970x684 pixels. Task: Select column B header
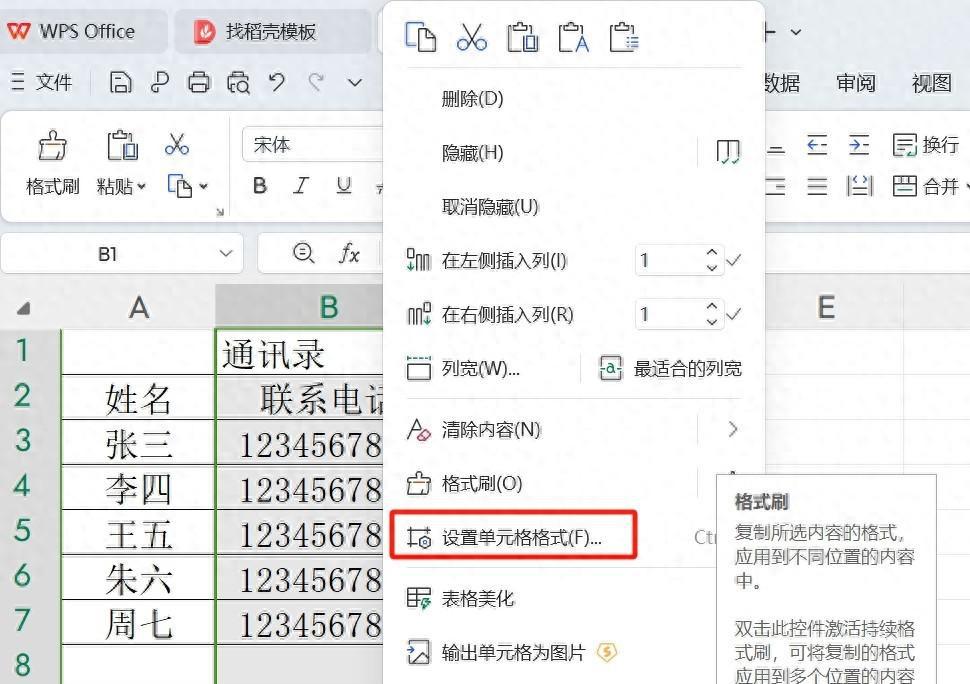299,307
